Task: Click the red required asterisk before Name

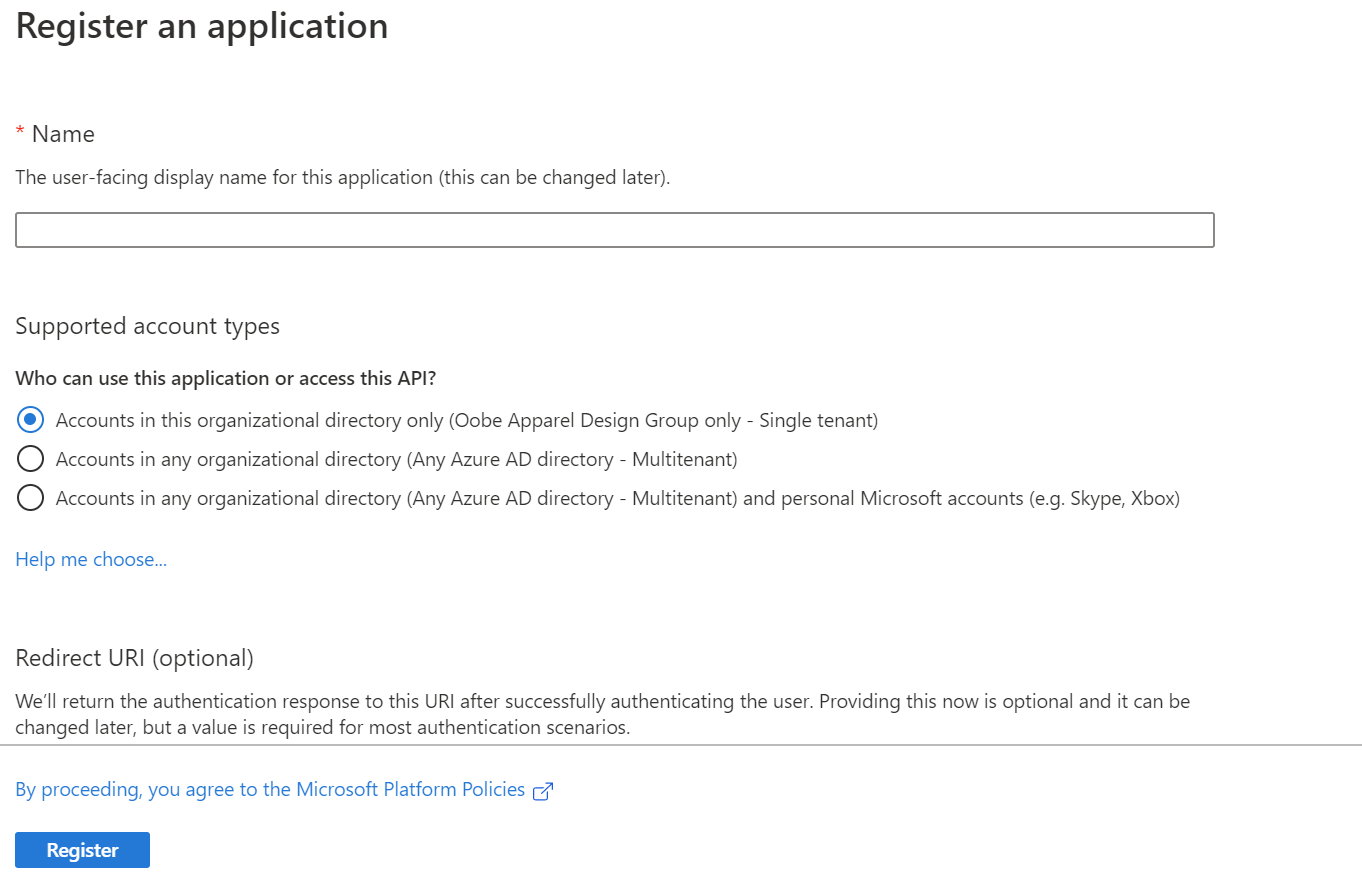Action: coord(20,132)
